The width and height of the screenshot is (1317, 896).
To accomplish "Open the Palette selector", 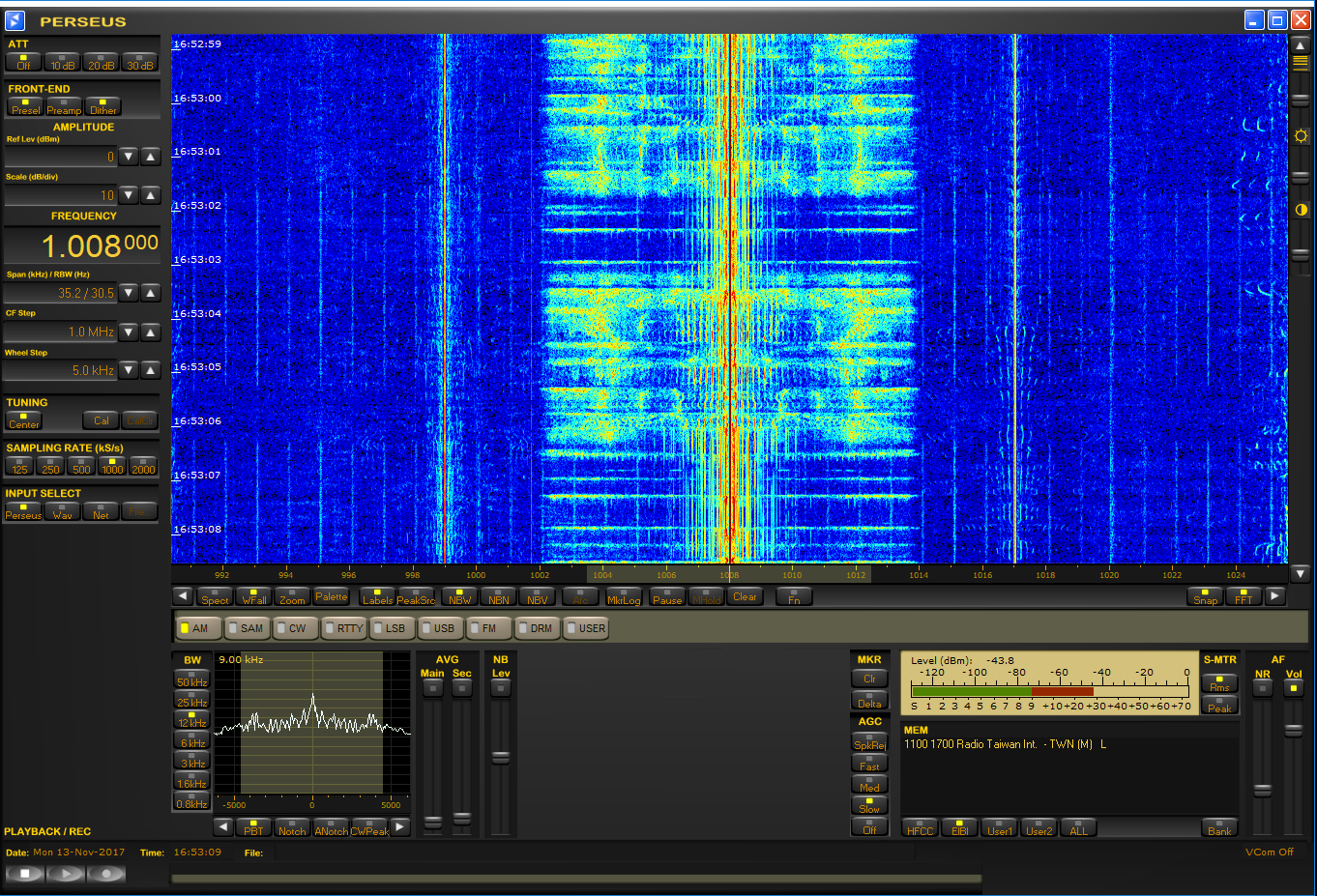I will tap(331, 596).
